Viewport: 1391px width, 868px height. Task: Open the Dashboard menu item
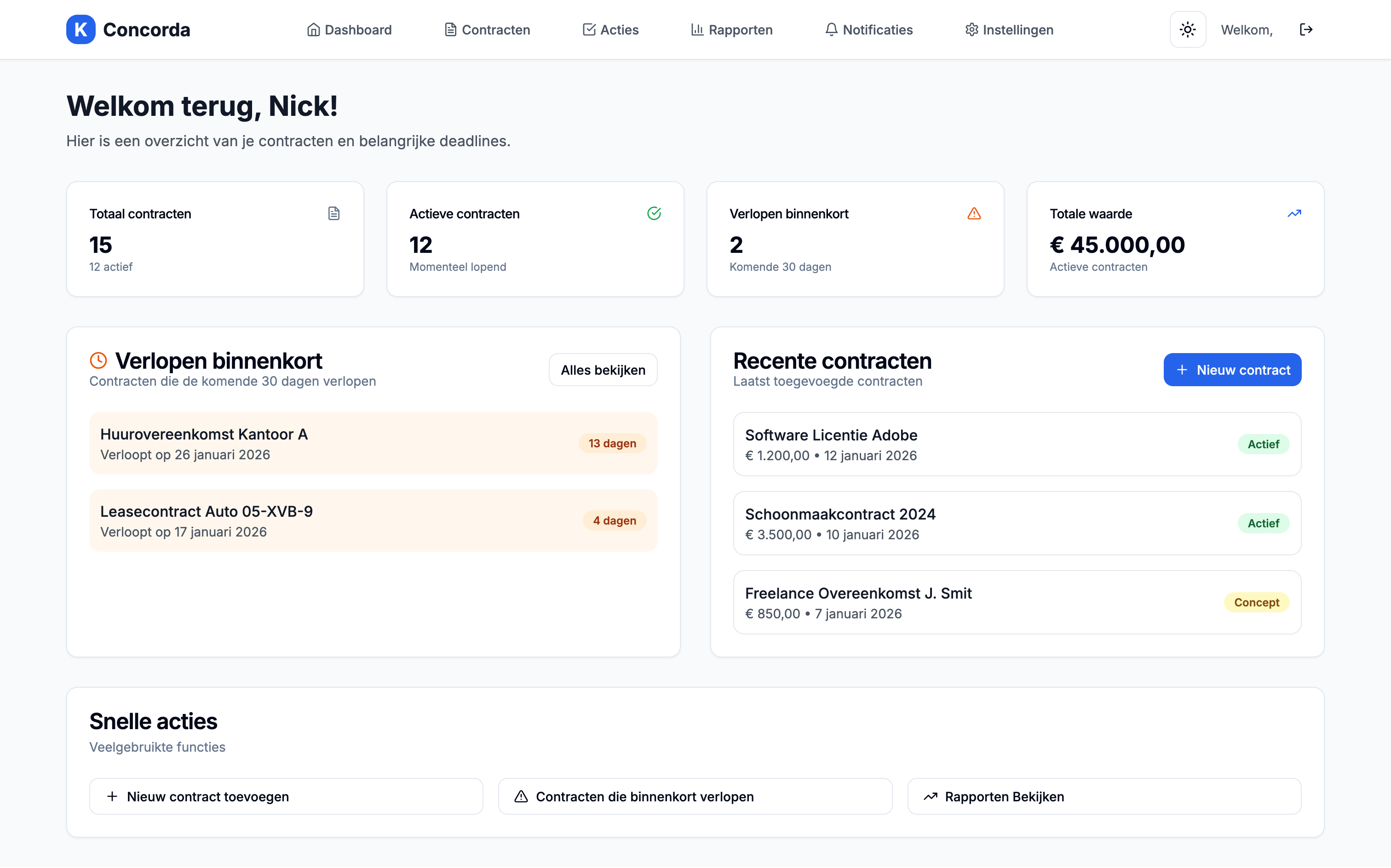pyautogui.click(x=349, y=29)
